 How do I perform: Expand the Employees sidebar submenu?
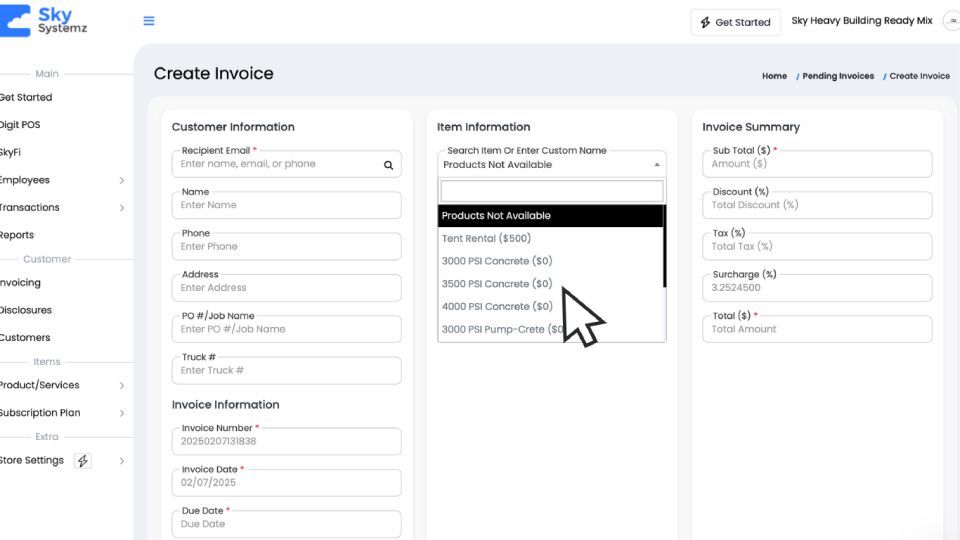coord(122,181)
